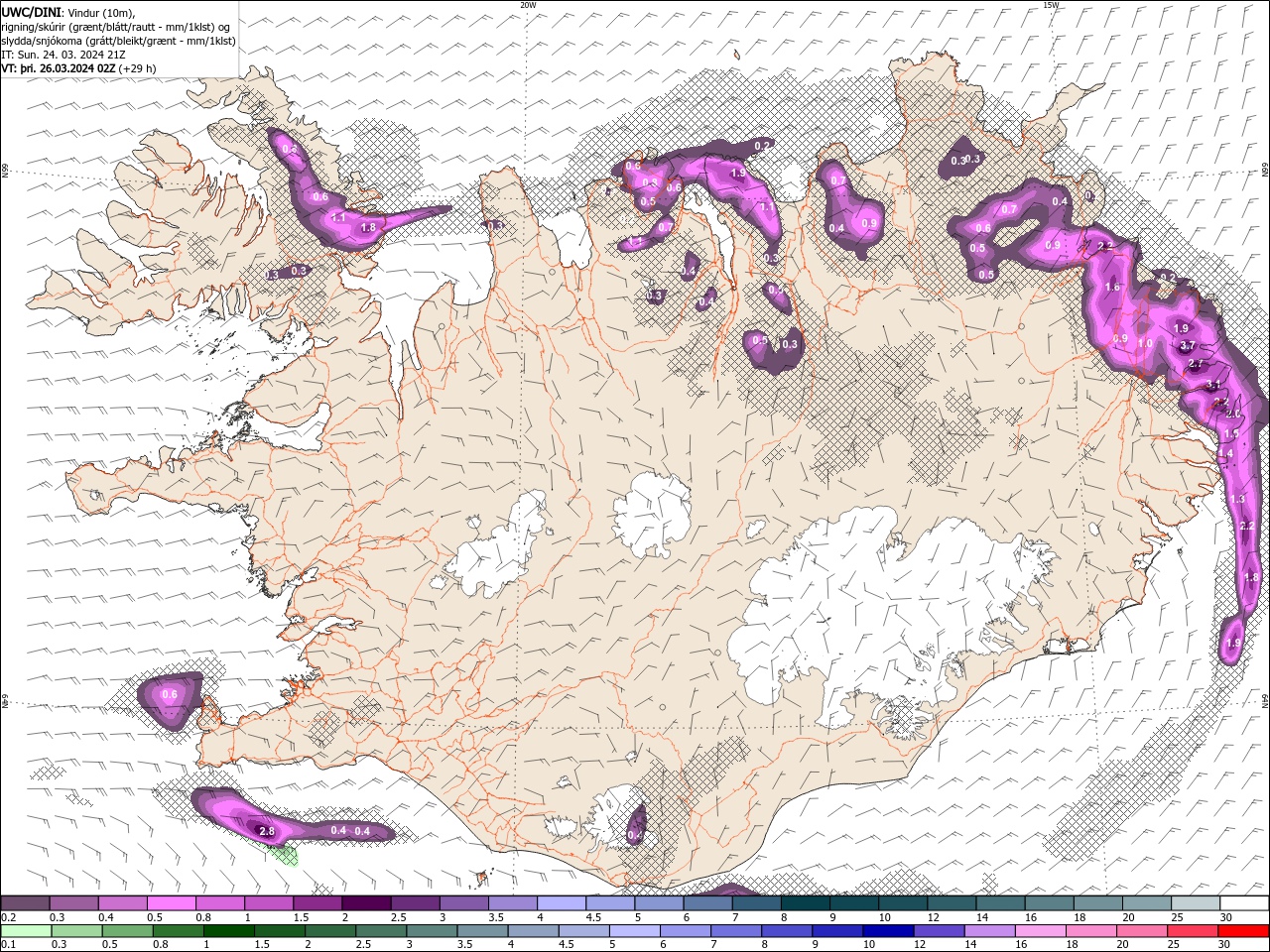Click the darkest green lower swatch at 1
1270x952 pixels.
pos(228,931)
